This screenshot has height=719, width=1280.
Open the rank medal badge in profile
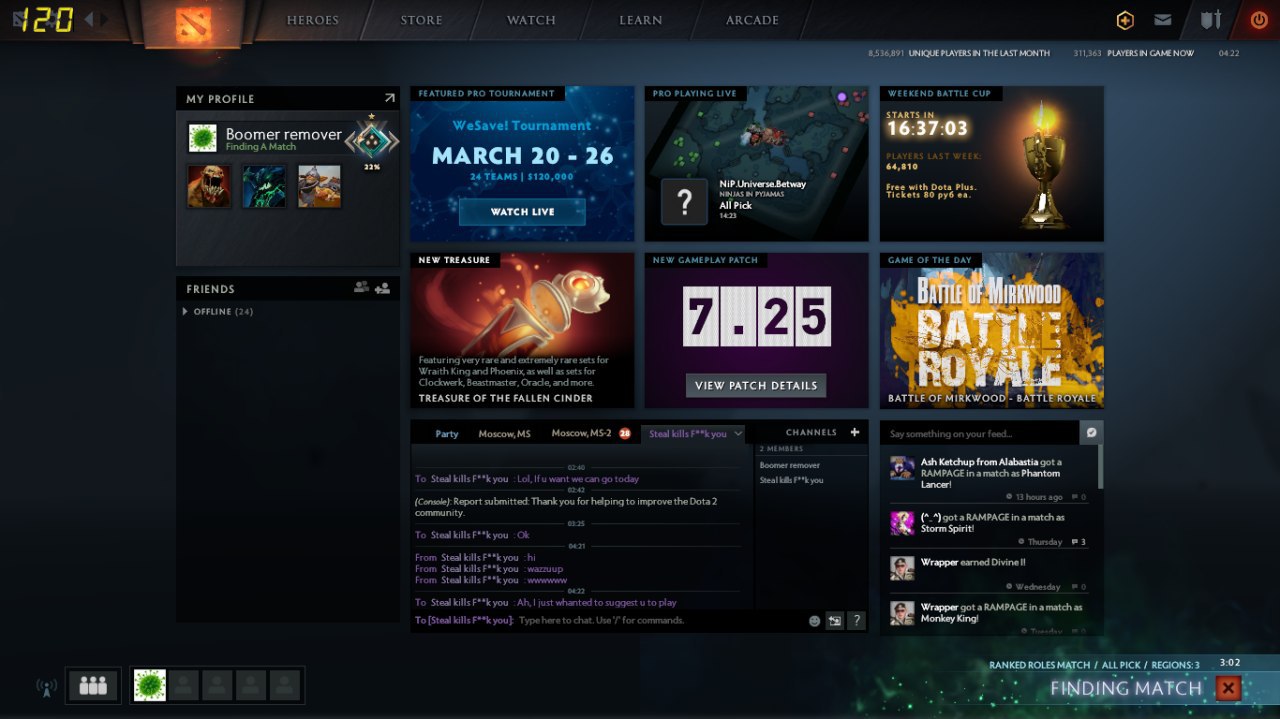coord(372,141)
